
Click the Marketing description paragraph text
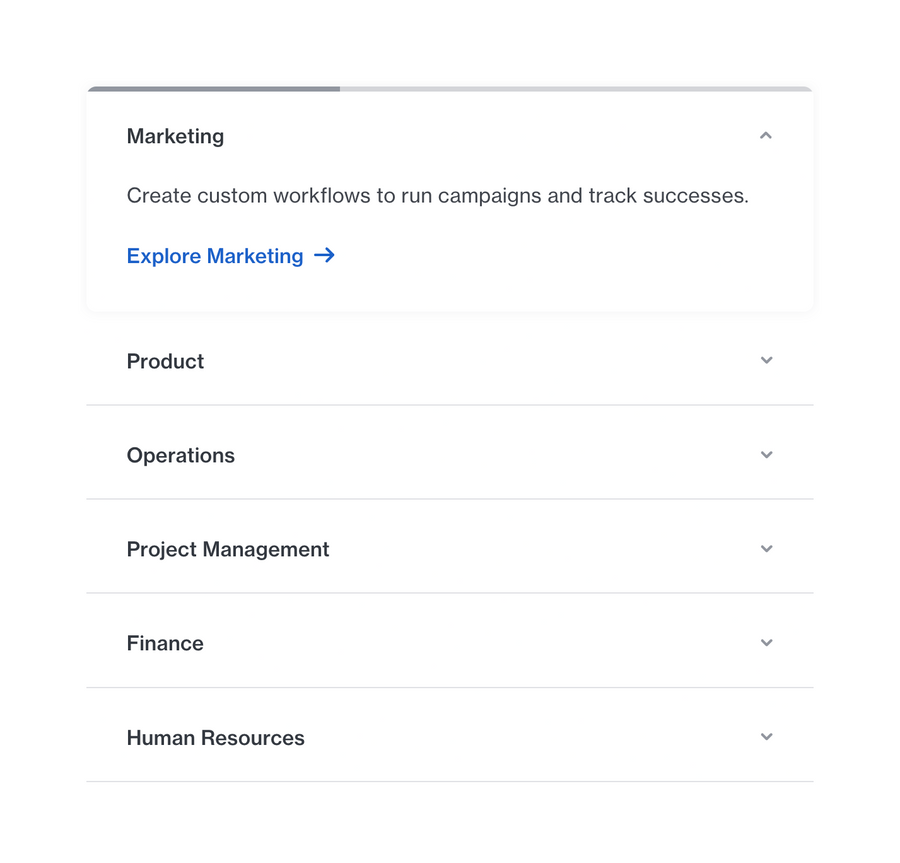pyautogui.click(x=437, y=196)
